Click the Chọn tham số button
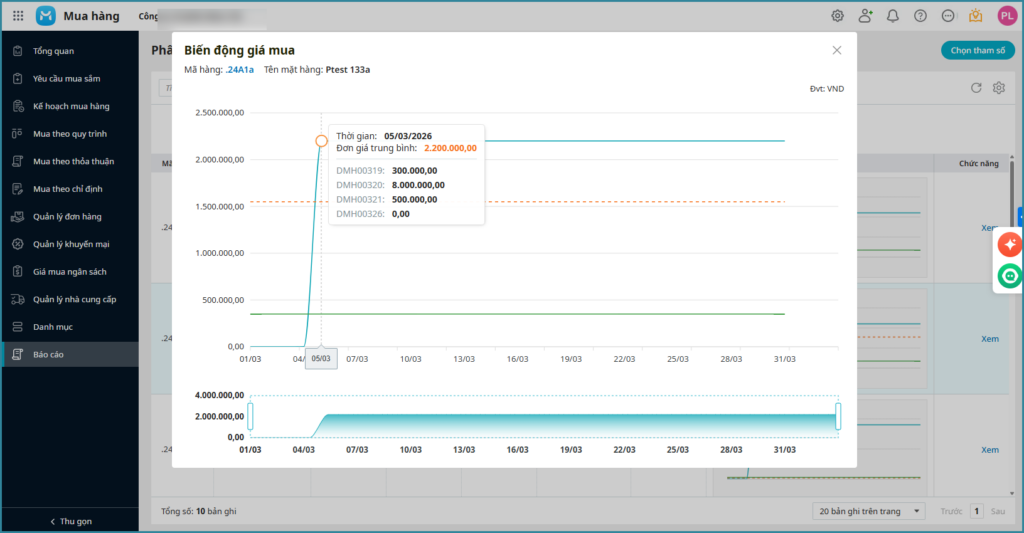1024x533 pixels. click(x=977, y=51)
